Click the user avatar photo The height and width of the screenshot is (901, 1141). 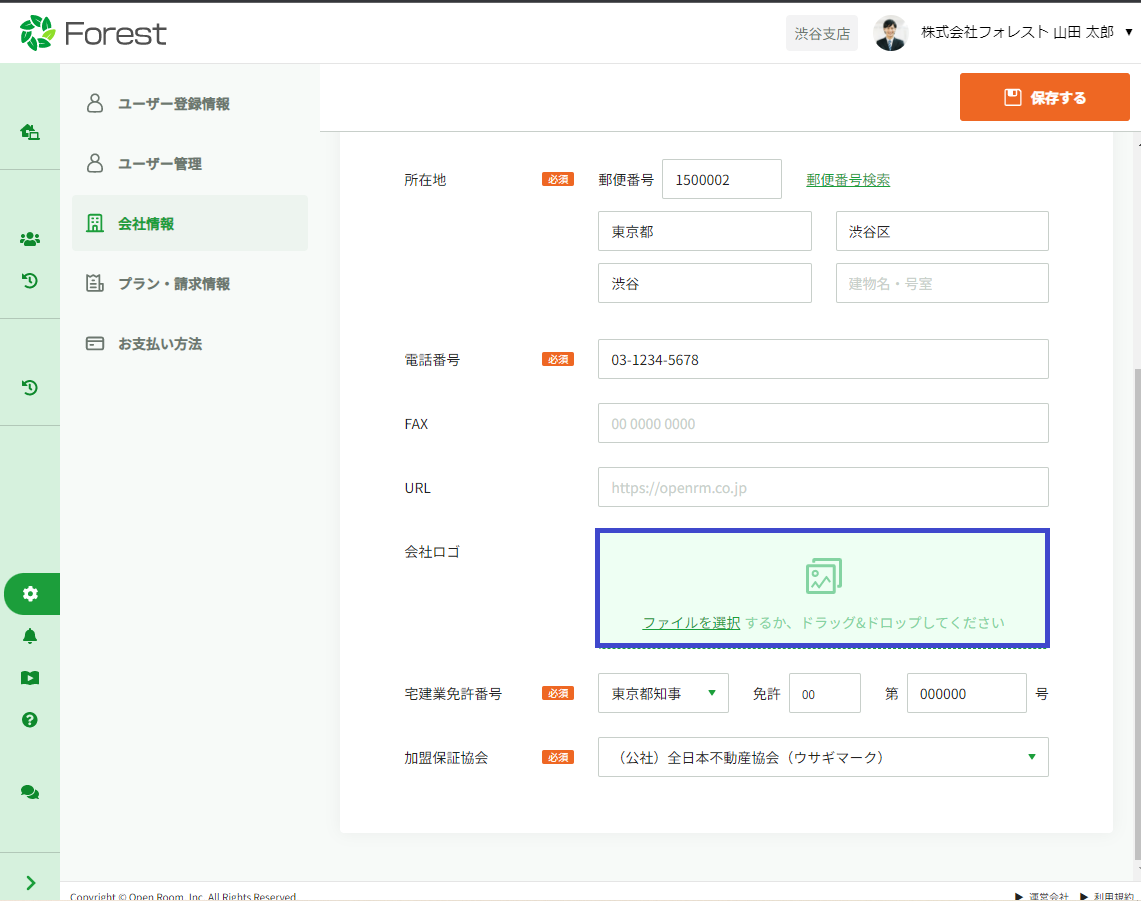[889, 33]
